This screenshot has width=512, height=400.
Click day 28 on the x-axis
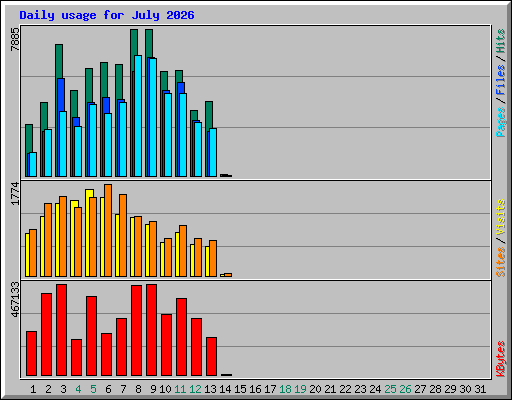pos(435,389)
